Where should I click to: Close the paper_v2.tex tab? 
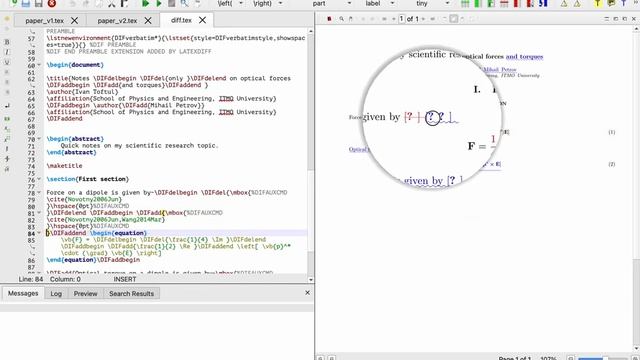pyautogui.click(x=148, y=20)
